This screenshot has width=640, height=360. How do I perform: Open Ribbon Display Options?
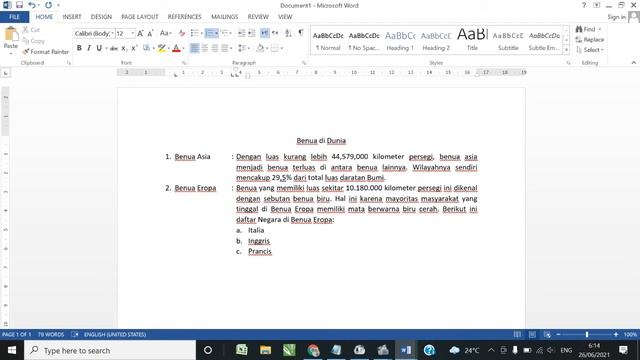click(596, 5)
